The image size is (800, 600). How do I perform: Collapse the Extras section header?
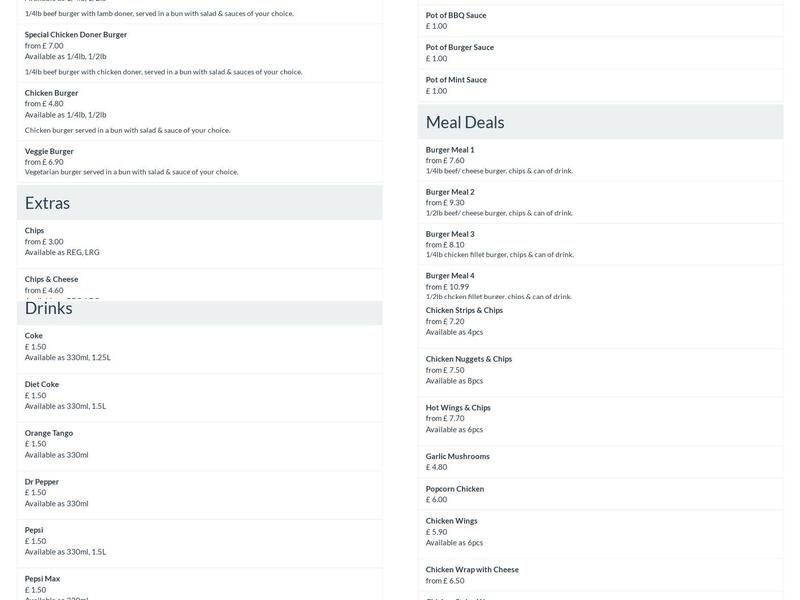tap(199, 203)
